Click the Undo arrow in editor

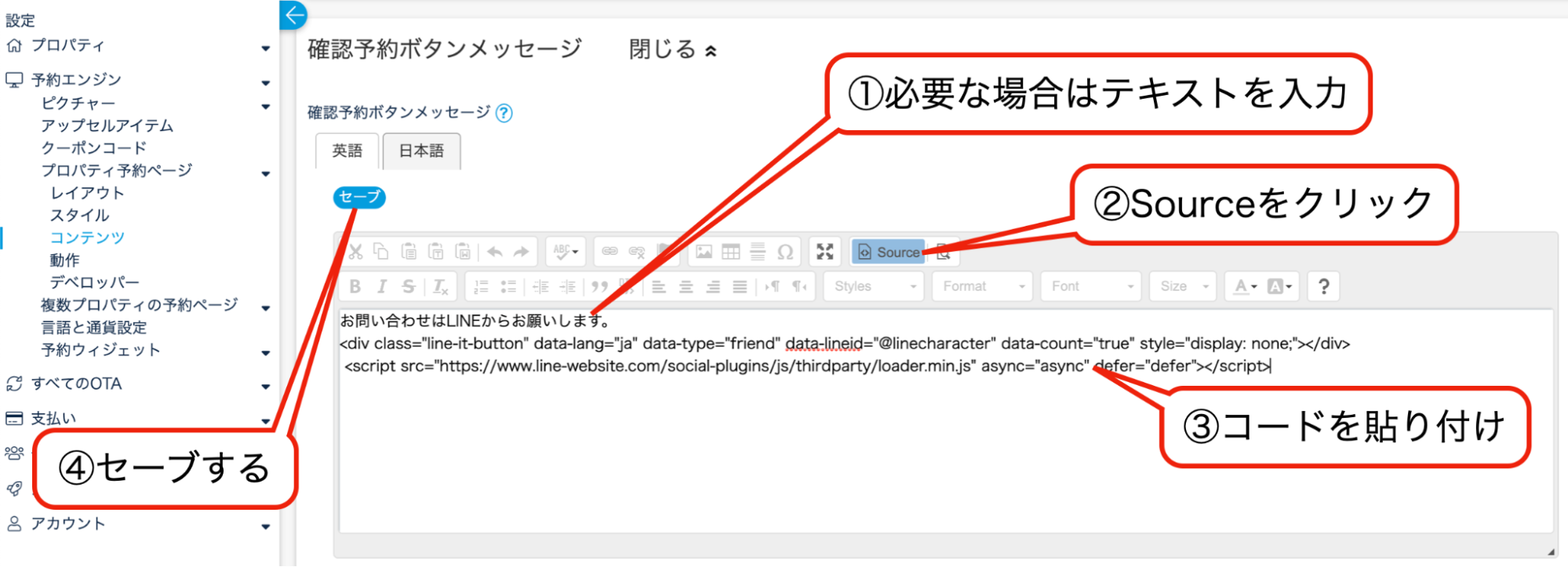494,252
